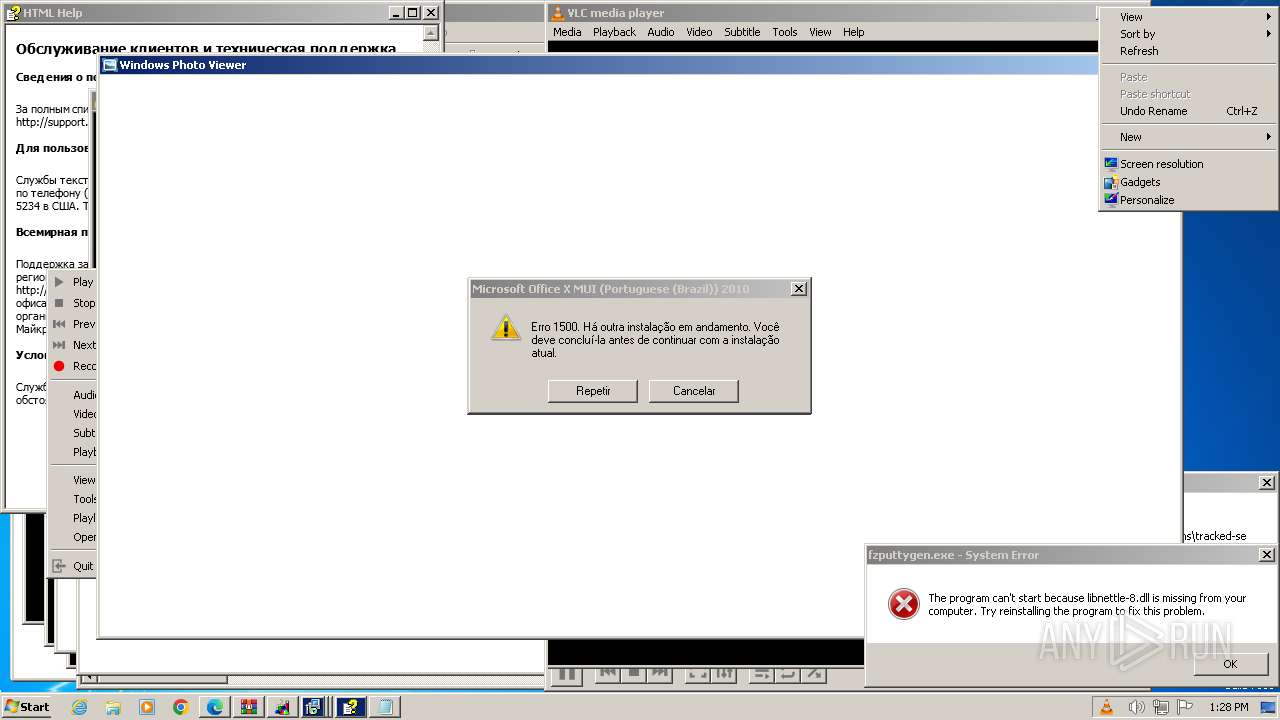Image resolution: width=1280 pixels, height=720 pixels.
Task: Select Undo Rename in the context menu
Action: tap(1188, 111)
